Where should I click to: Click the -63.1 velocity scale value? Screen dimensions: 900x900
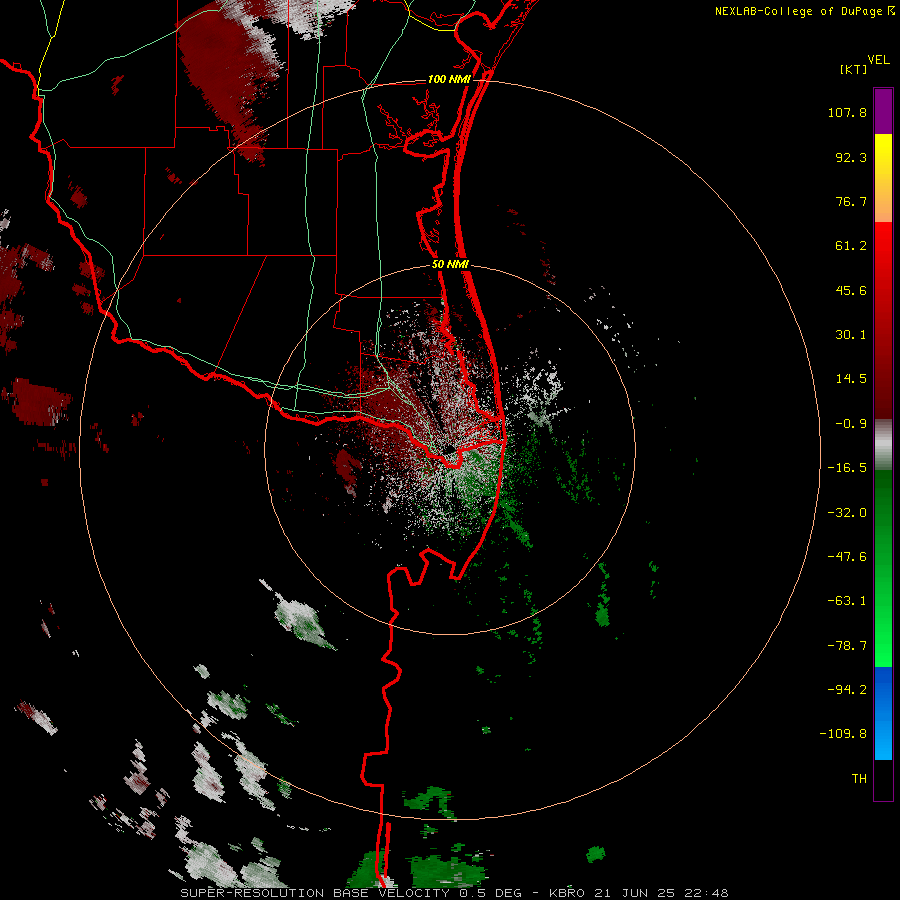click(x=847, y=601)
